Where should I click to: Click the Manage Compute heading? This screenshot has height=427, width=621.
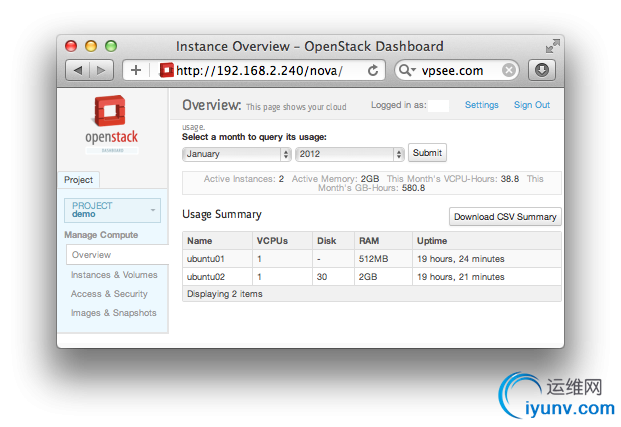pos(101,235)
